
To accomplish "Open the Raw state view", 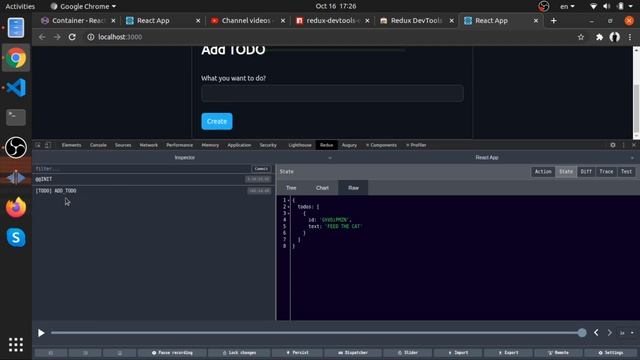I will point(353,188).
